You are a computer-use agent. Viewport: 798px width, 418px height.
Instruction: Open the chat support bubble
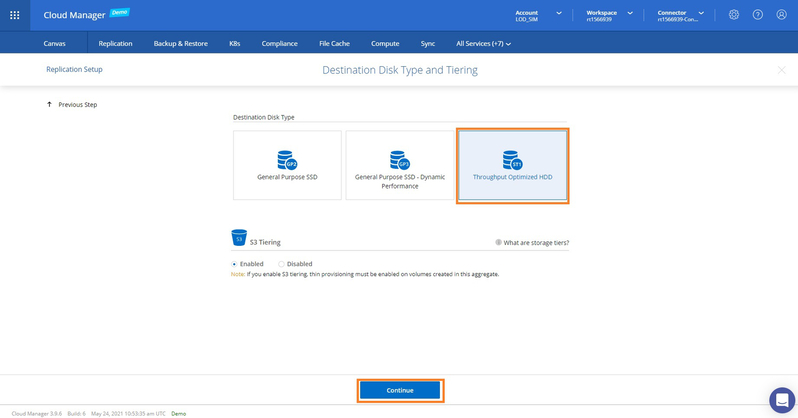coord(781,399)
